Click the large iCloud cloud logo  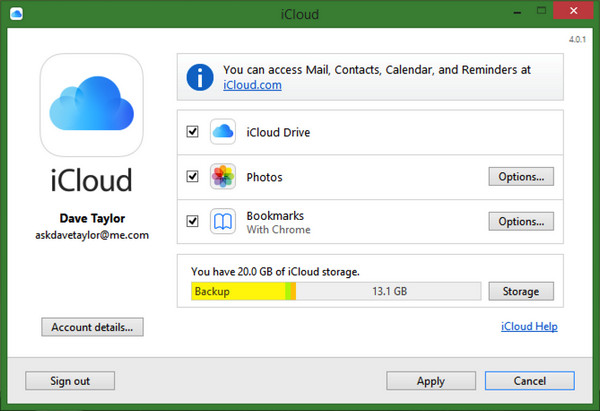tap(91, 105)
